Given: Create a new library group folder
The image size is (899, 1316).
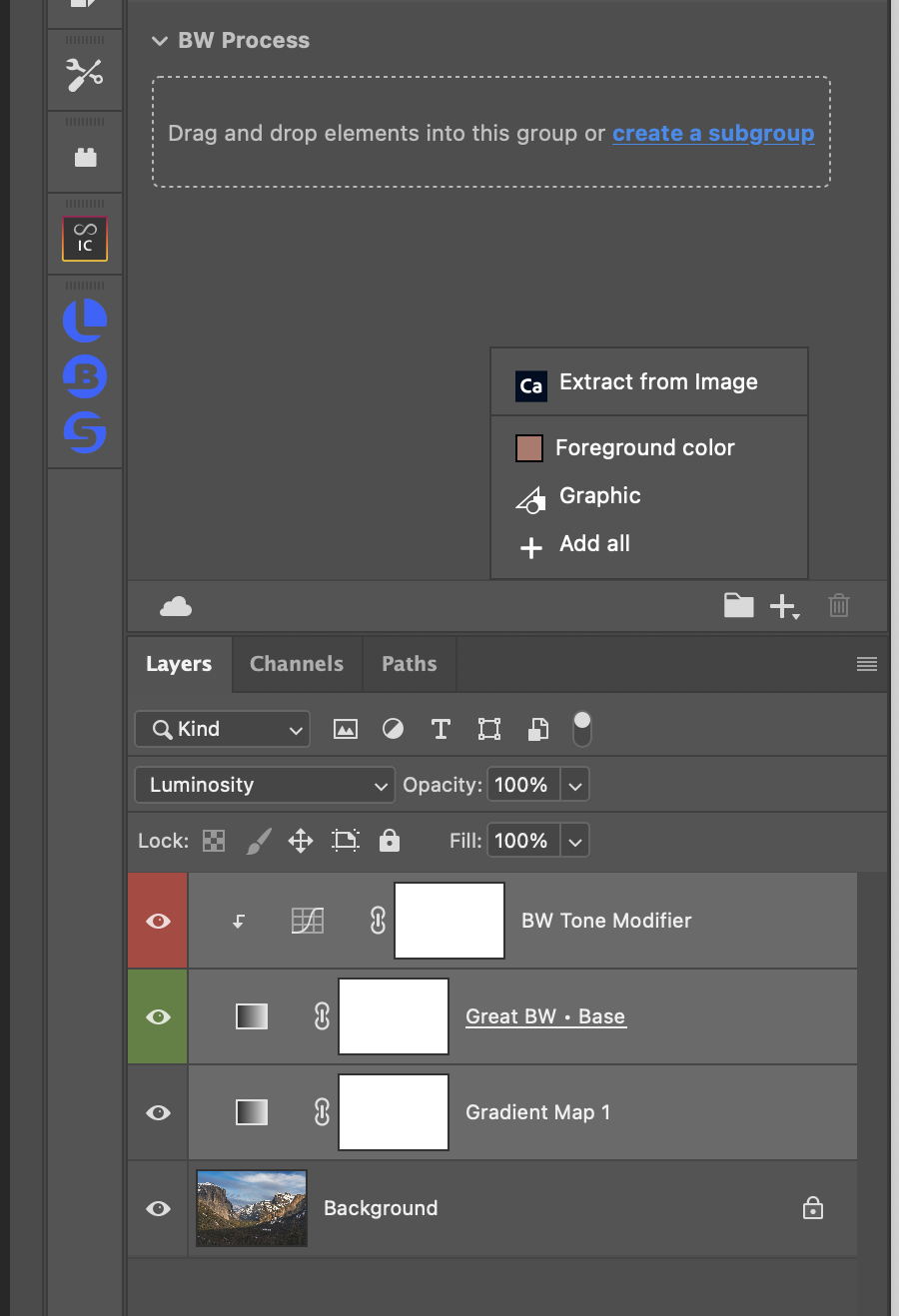Looking at the screenshot, I should [x=738, y=605].
